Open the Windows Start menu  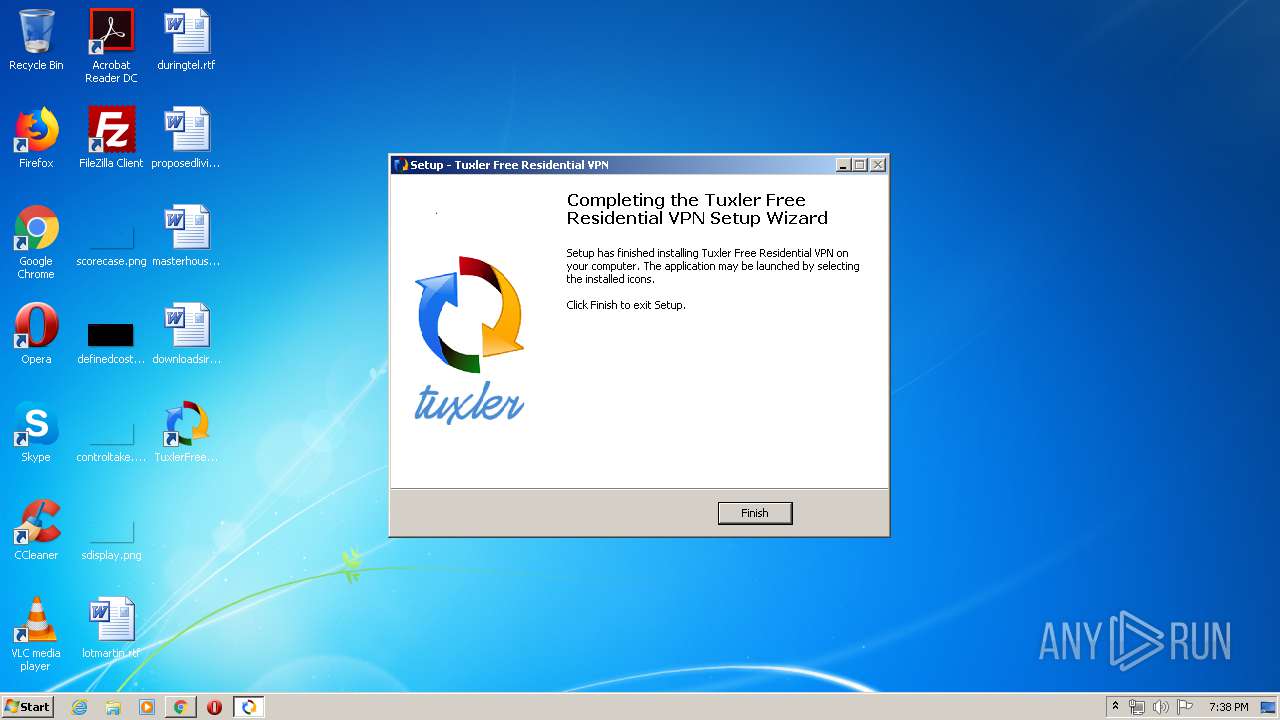(28, 707)
